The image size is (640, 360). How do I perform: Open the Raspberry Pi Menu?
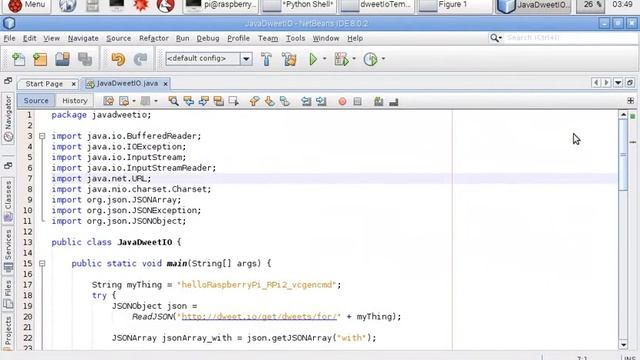point(27,5)
